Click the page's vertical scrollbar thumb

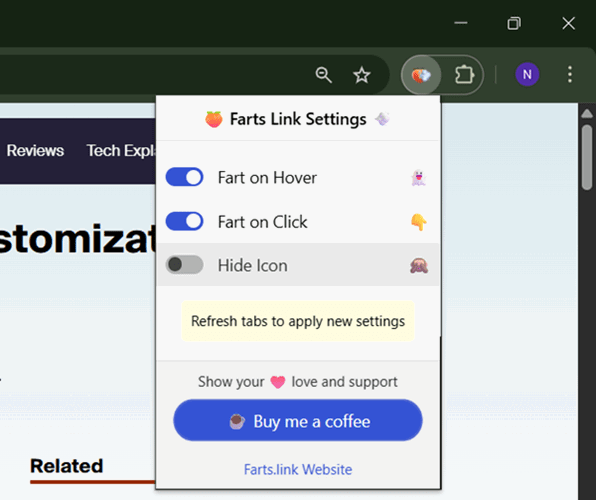click(x=587, y=157)
